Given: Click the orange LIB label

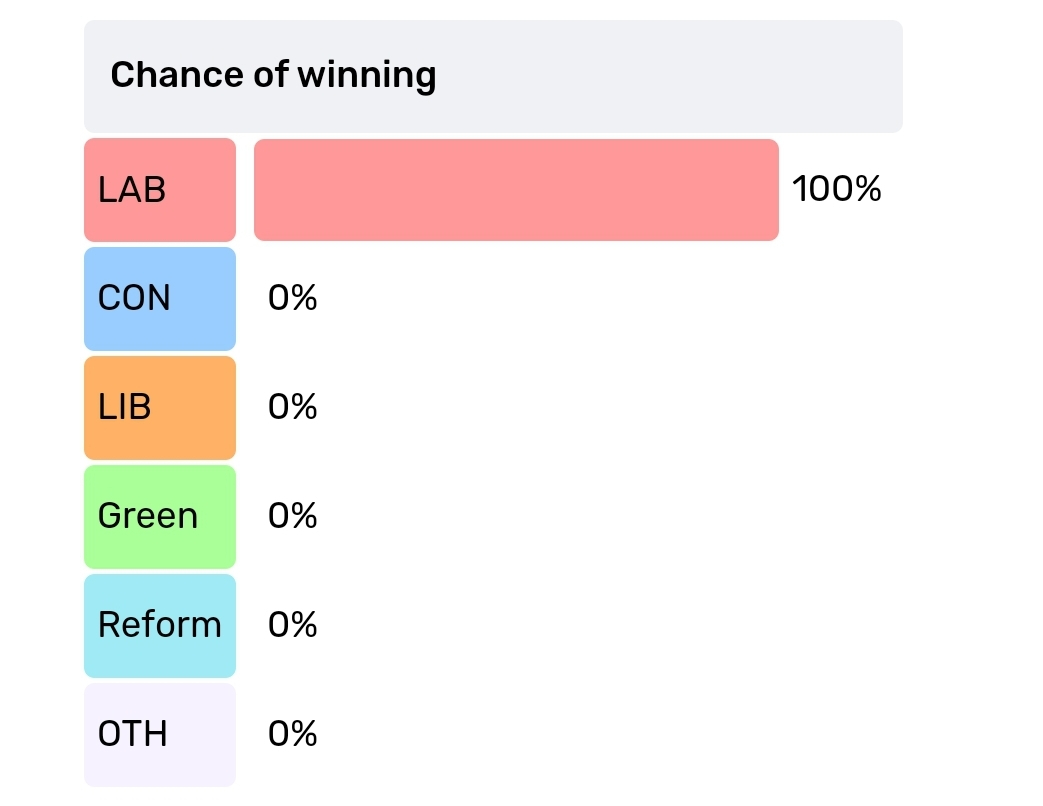Looking at the screenshot, I should (x=160, y=408).
